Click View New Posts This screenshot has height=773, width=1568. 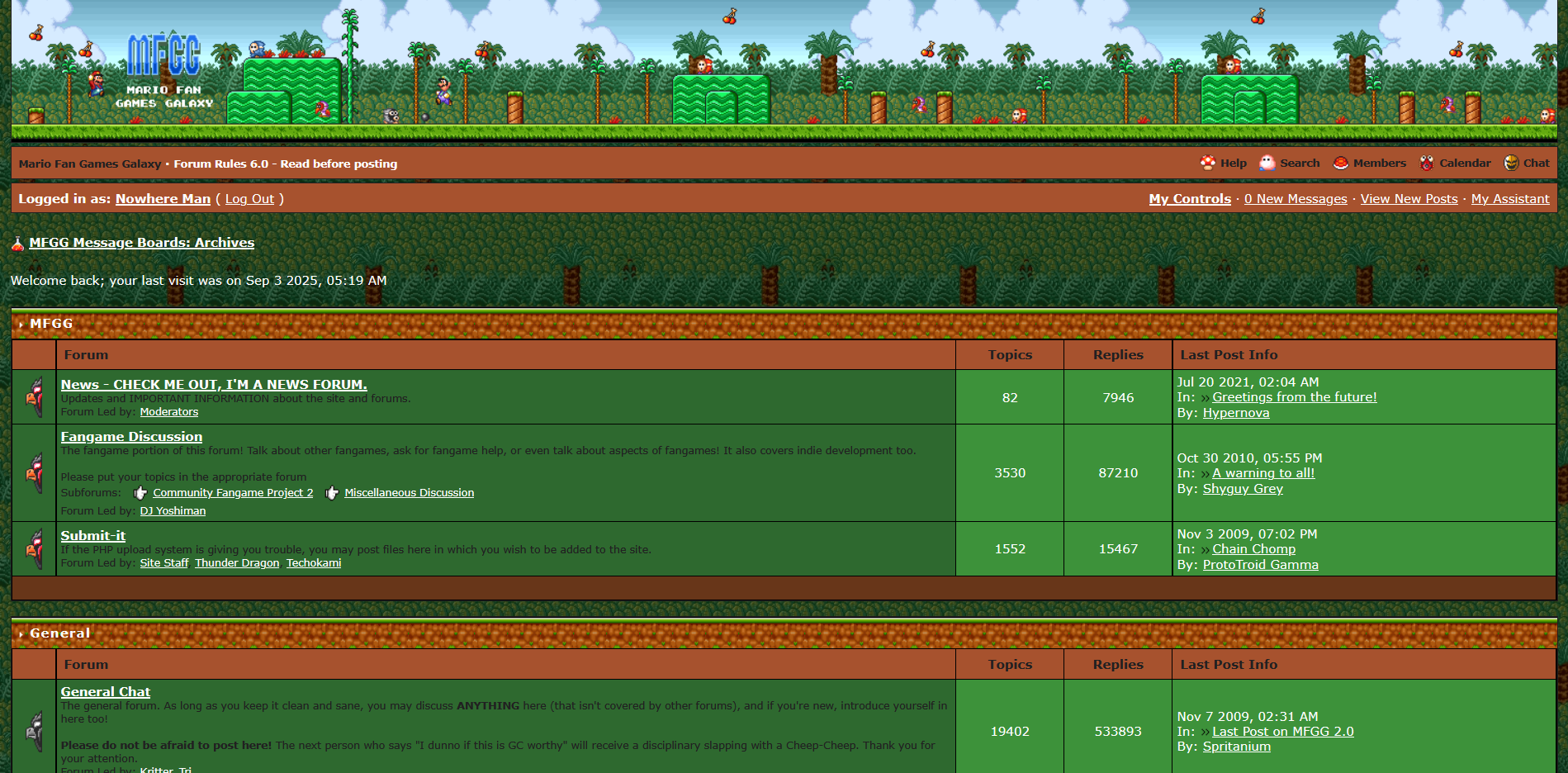pyautogui.click(x=1409, y=199)
